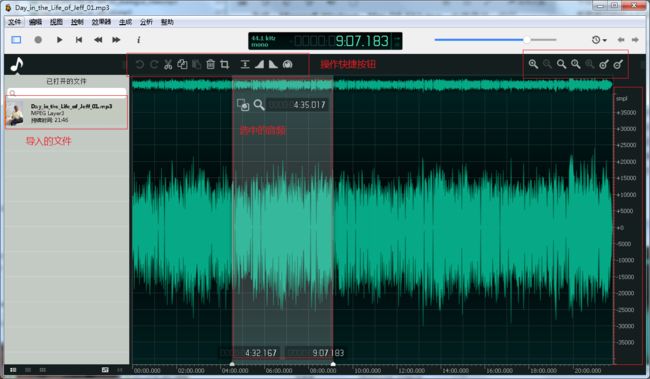The image size is (650, 379).
Task: Crop audio with the crop icon
Action: (x=225, y=64)
